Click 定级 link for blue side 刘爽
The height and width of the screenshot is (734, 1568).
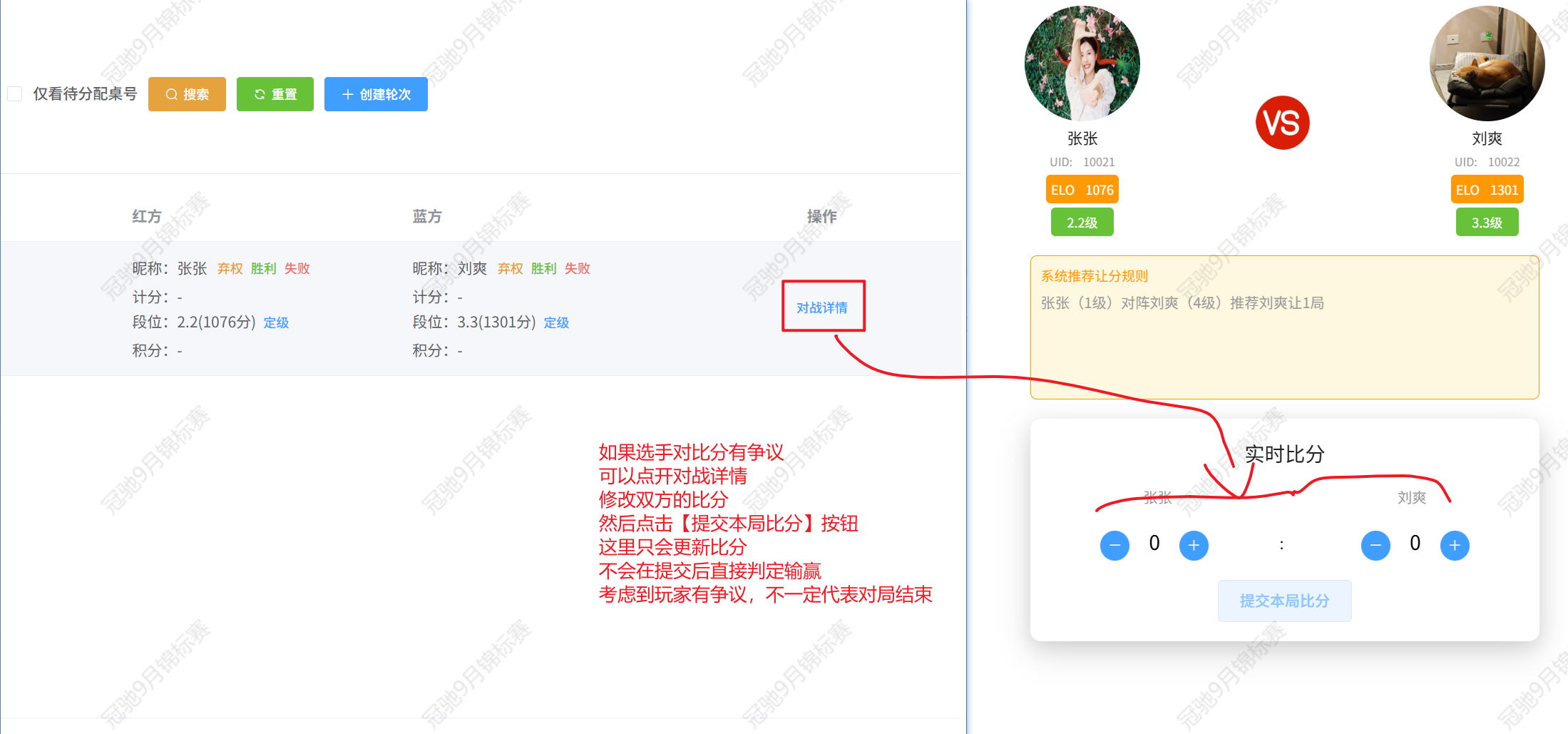(556, 323)
